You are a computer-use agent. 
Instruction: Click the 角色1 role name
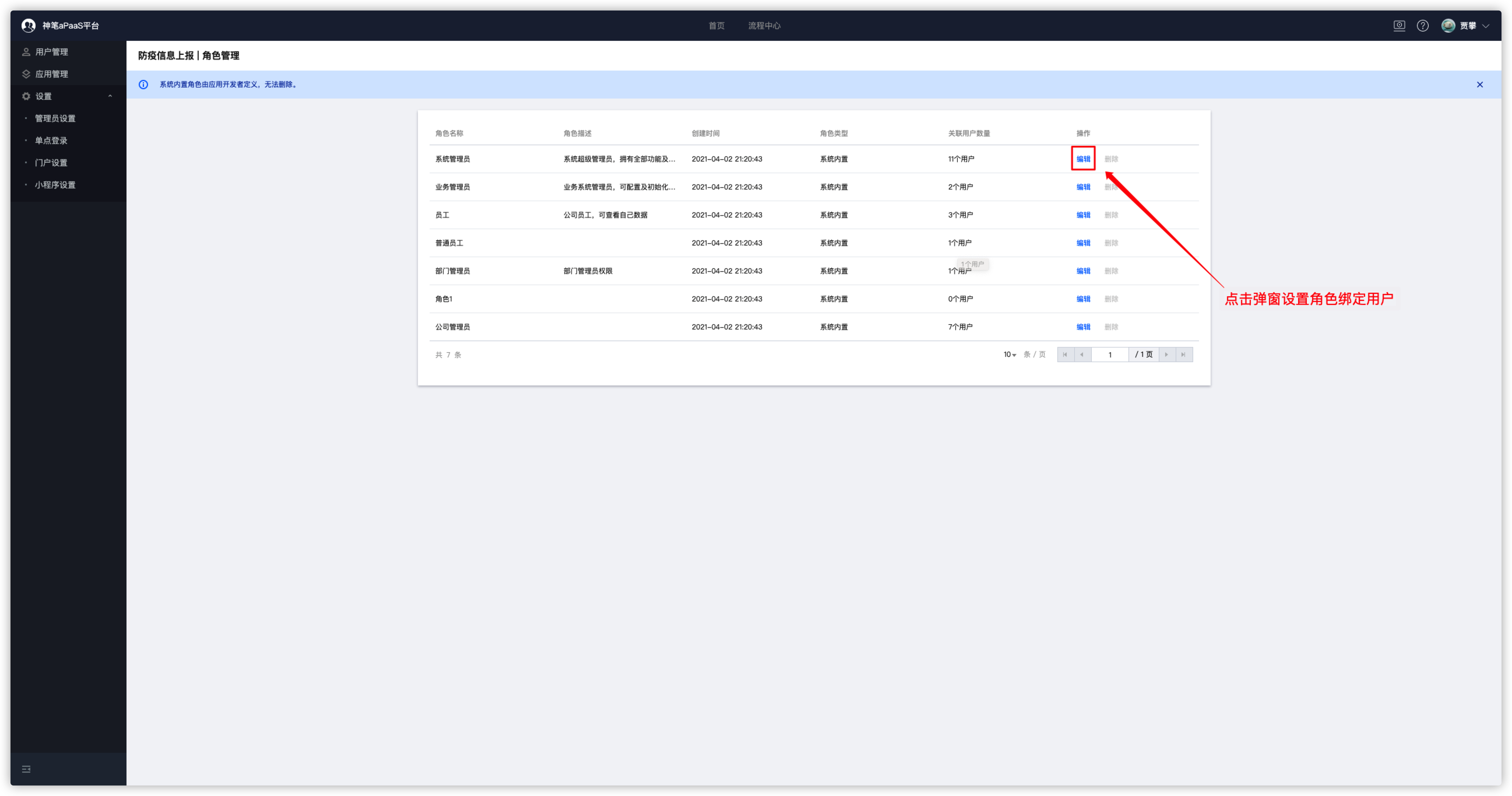444,299
